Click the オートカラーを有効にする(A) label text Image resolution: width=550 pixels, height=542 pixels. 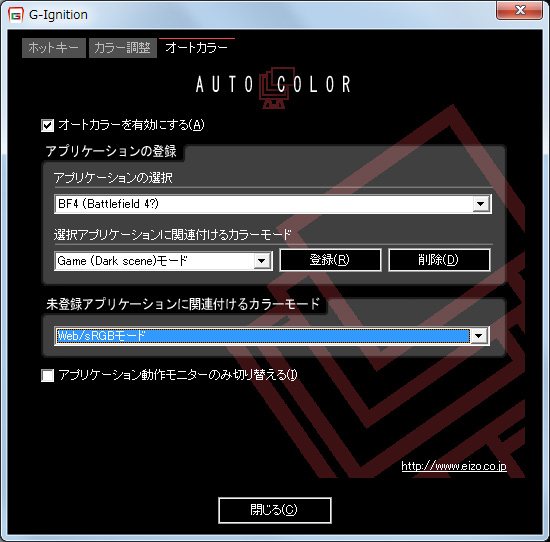[131, 125]
